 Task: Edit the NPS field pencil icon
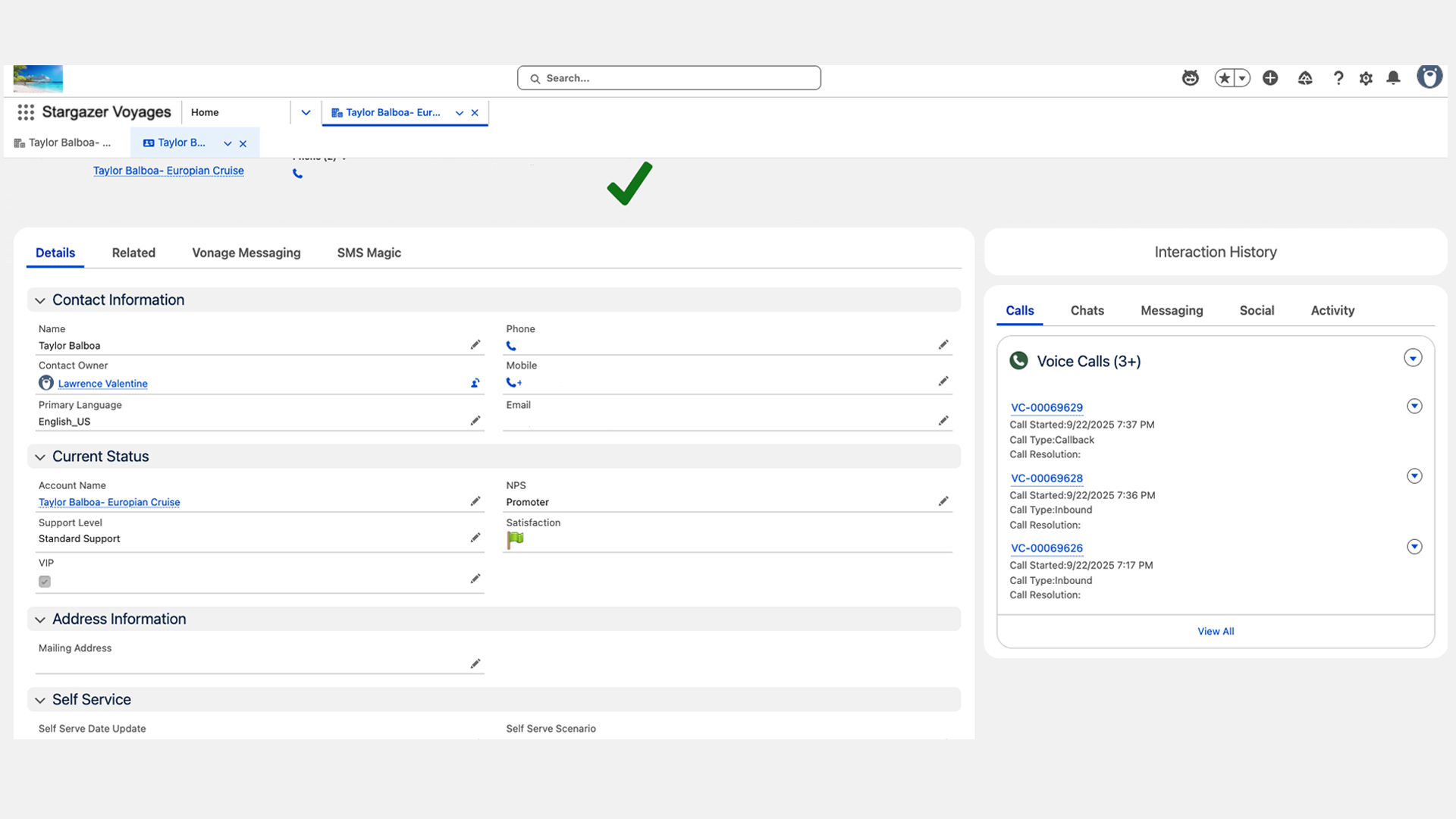[x=943, y=501]
